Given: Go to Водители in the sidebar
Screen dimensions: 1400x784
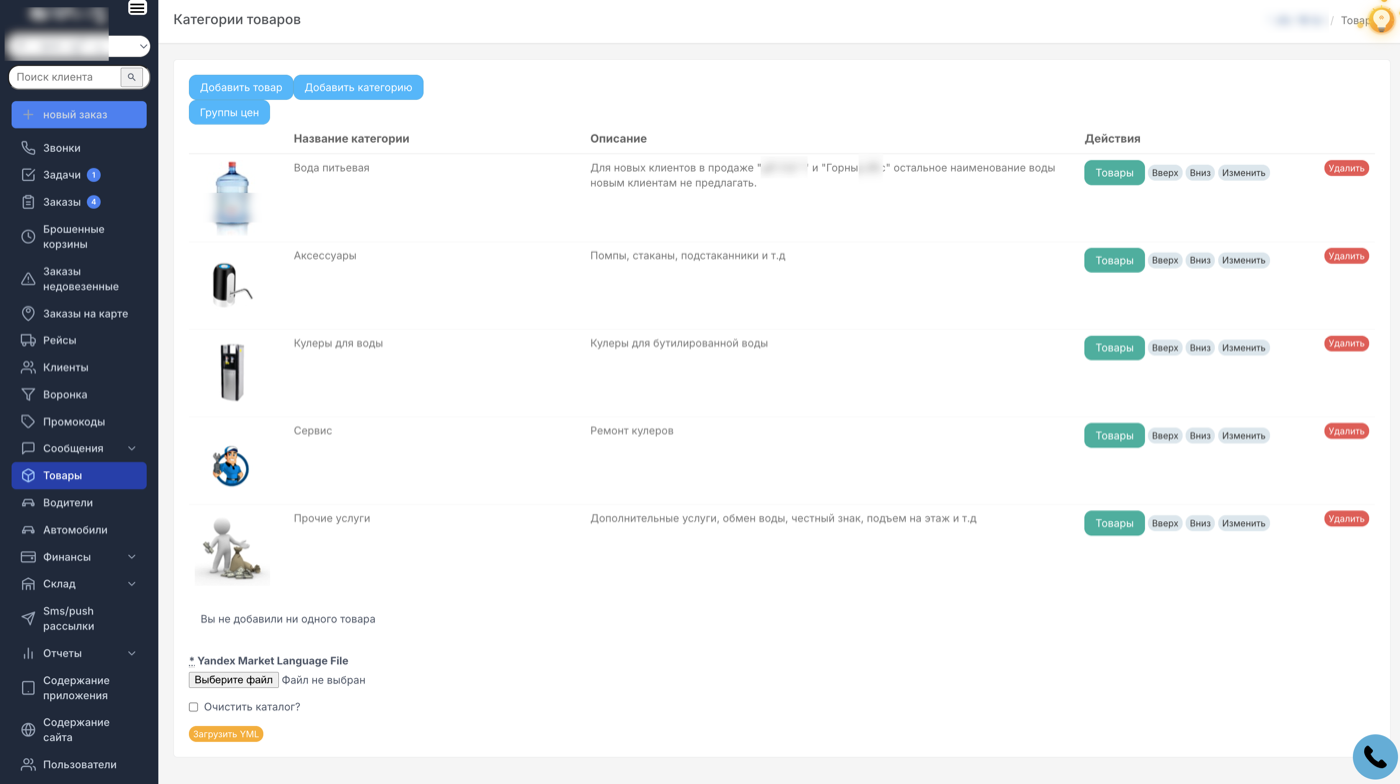Looking at the screenshot, I should tap(67, 503).
